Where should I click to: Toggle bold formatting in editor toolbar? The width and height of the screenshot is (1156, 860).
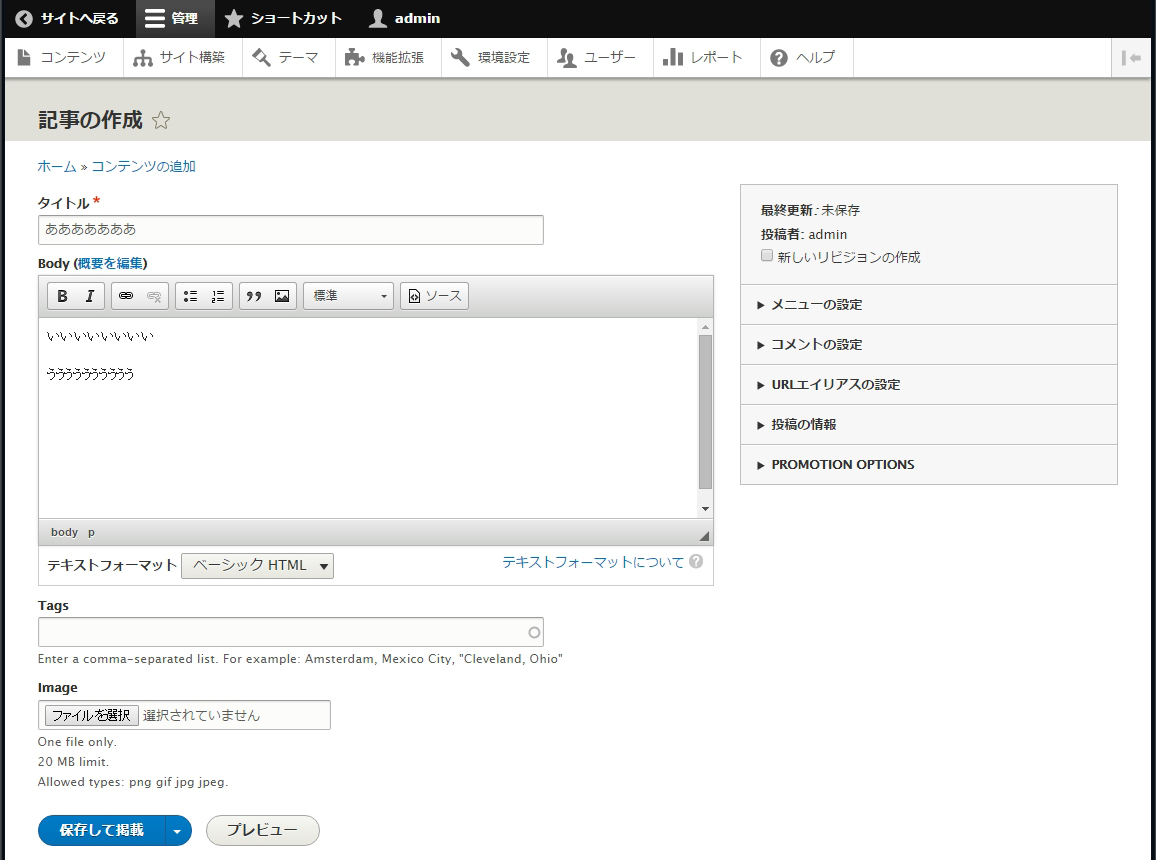[x=62, y=296]
